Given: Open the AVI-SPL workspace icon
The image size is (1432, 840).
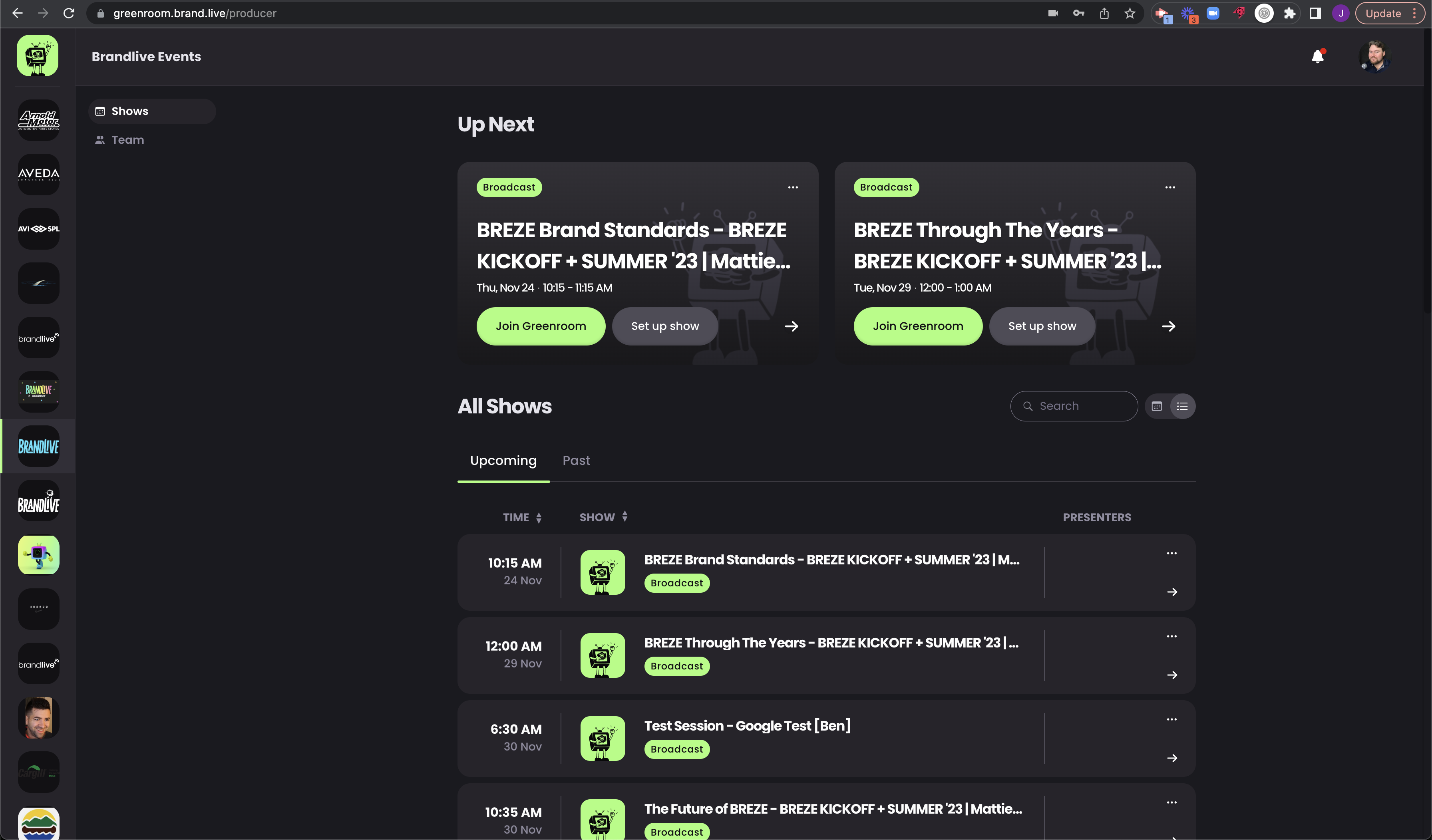Looking at the screenshot, I should (38, 229).
